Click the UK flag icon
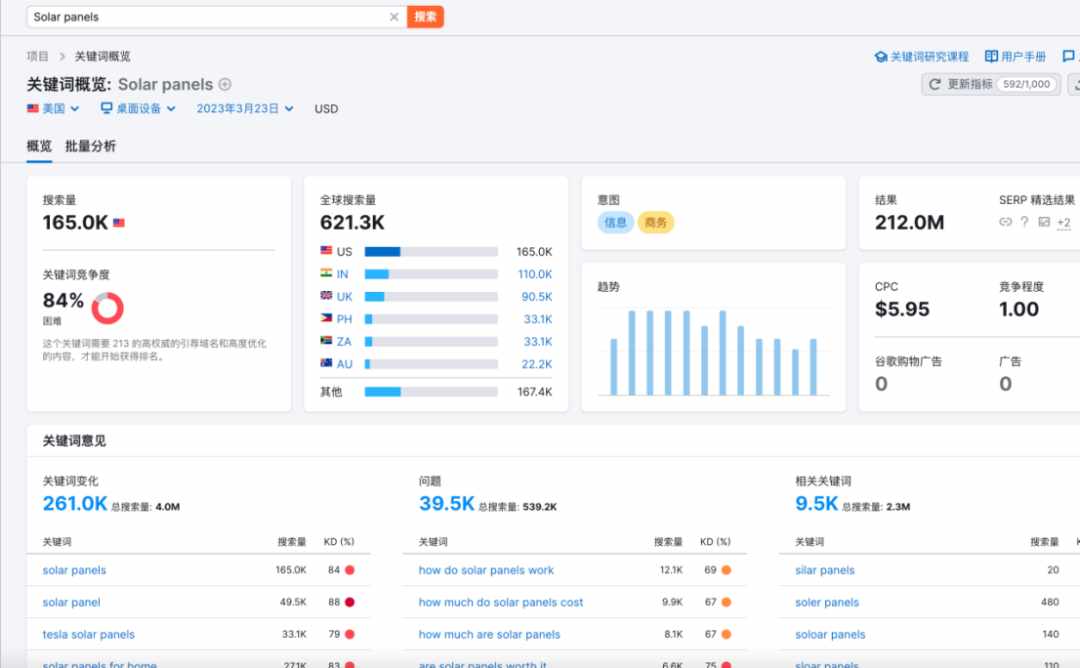Screen dimensions: 1080x668 coord(326,295)
